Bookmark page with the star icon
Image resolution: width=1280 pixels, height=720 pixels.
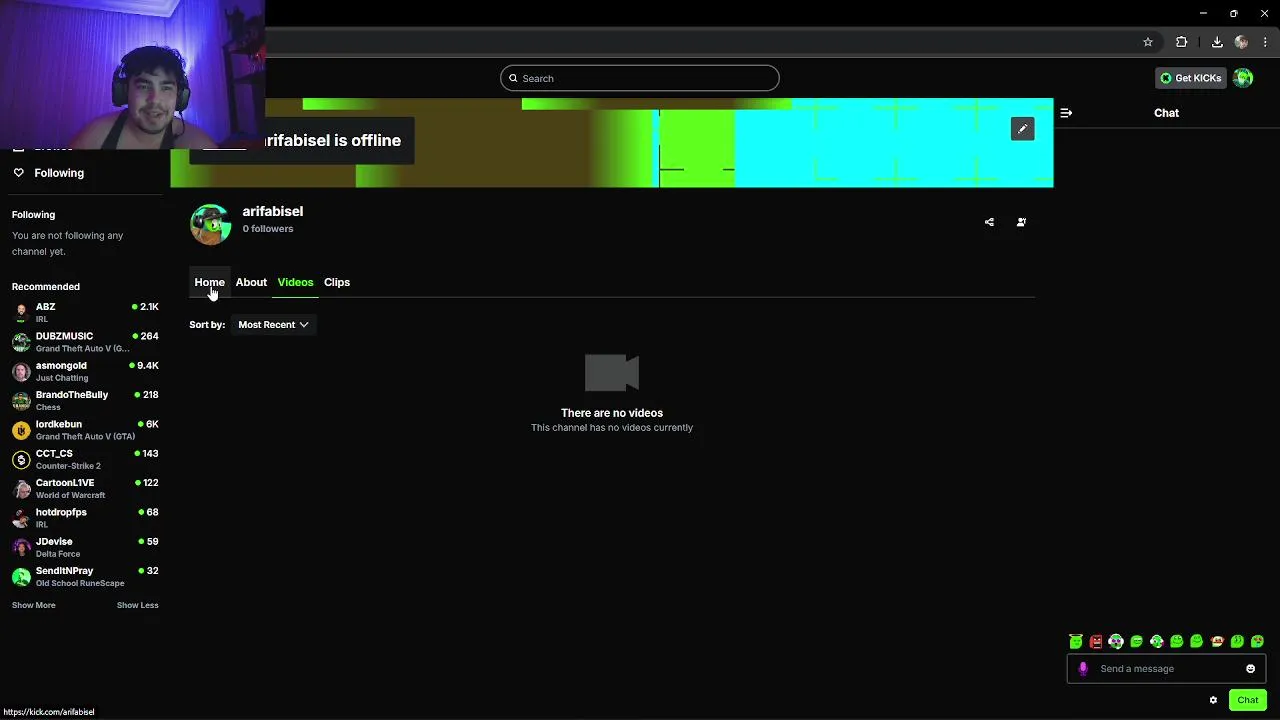click(x=1148, y=42)
